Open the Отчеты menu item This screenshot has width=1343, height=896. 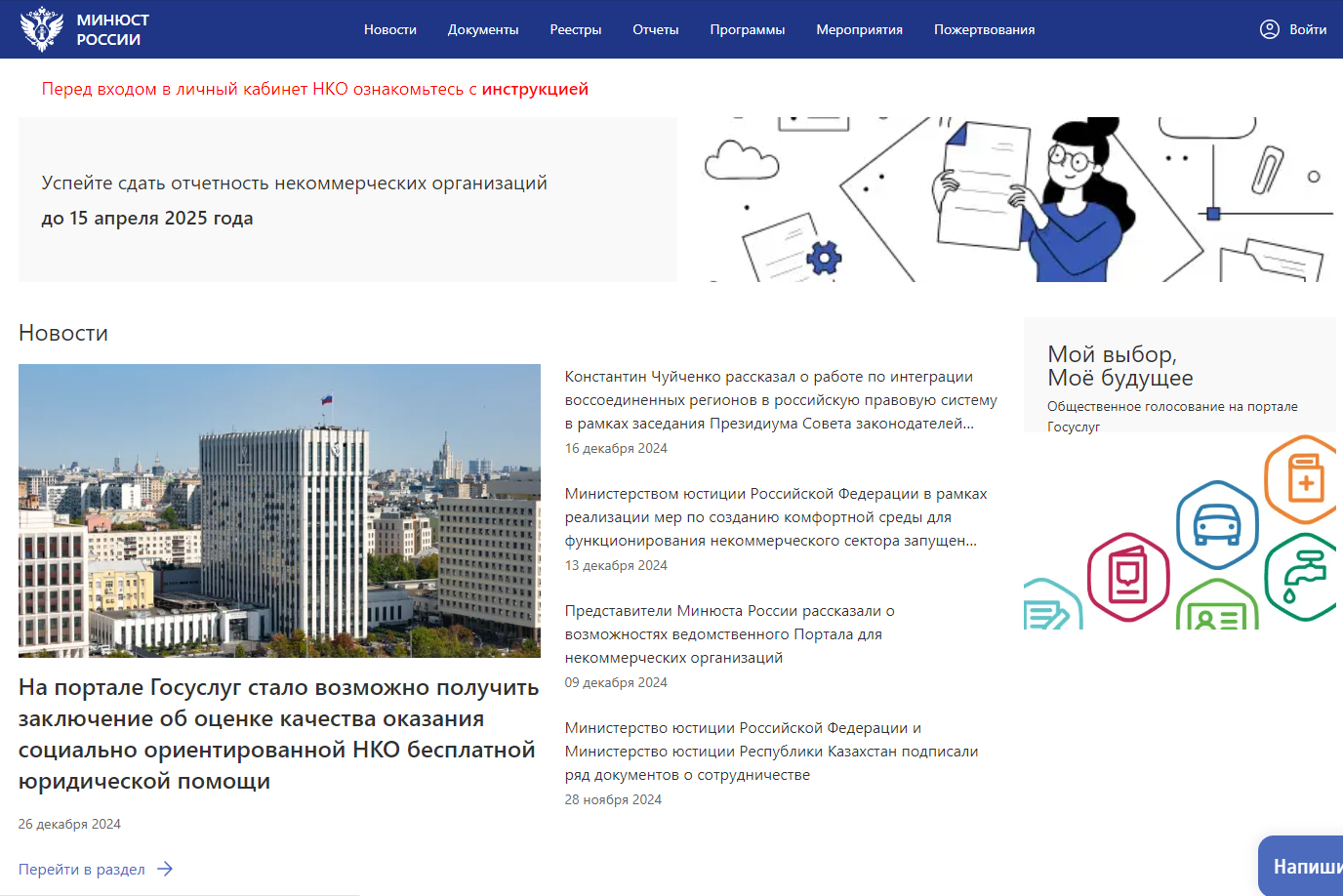coord(655,29)
